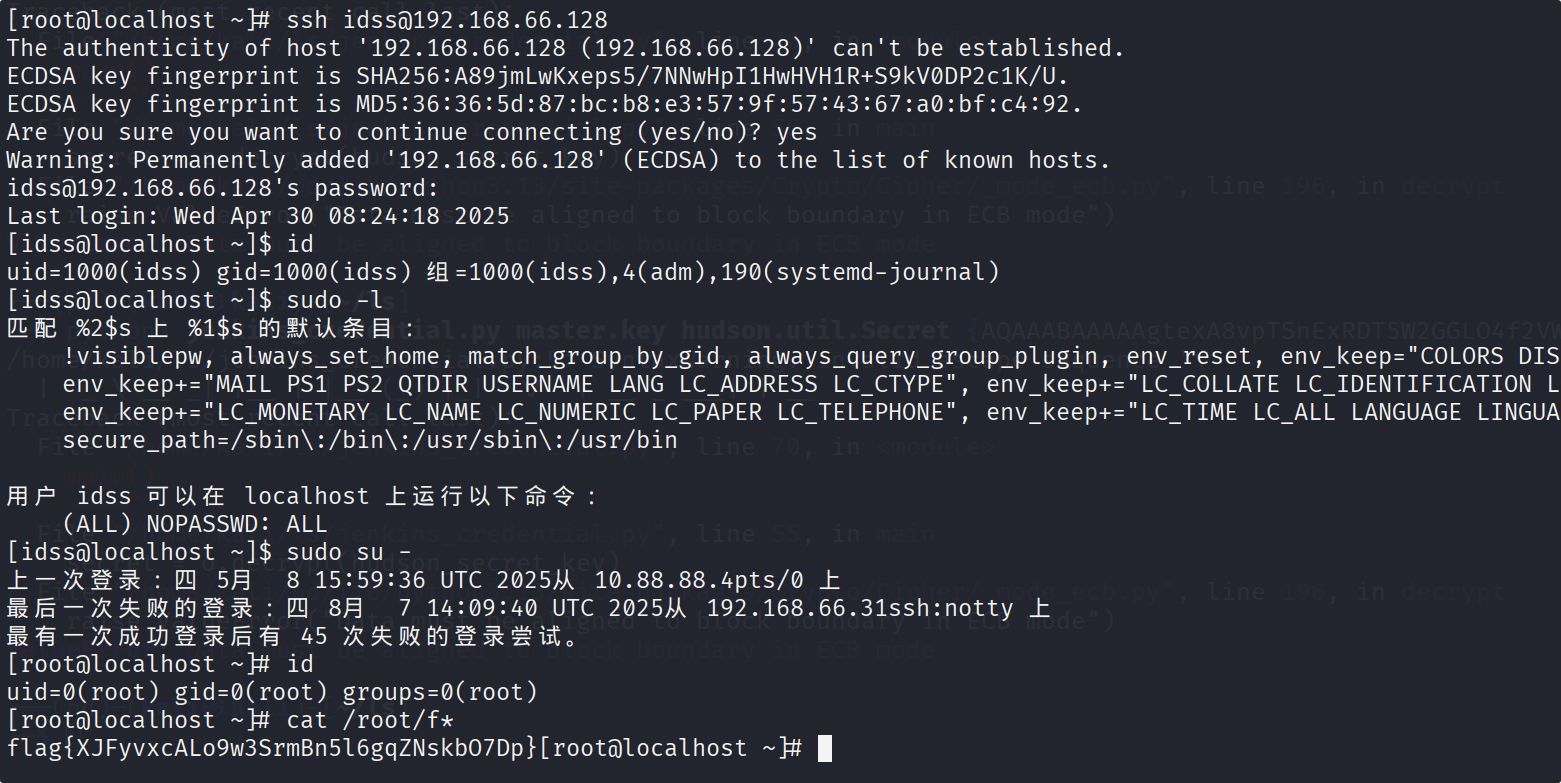Click the idss@192.168.66.128's password prompt line

coord(223,188)
